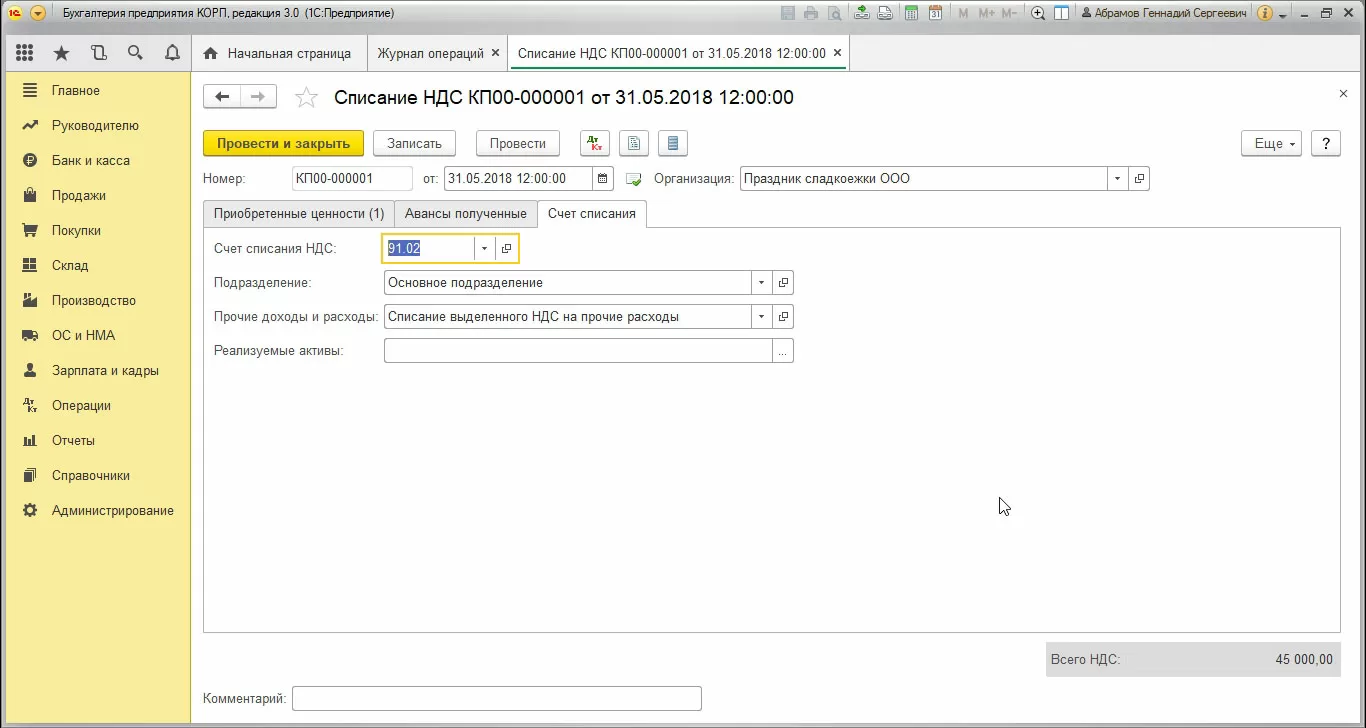Open the History icon in the tools panel
Viewport: 1366px width, 728px height.
pyautogui.click(x=98, y=53)
